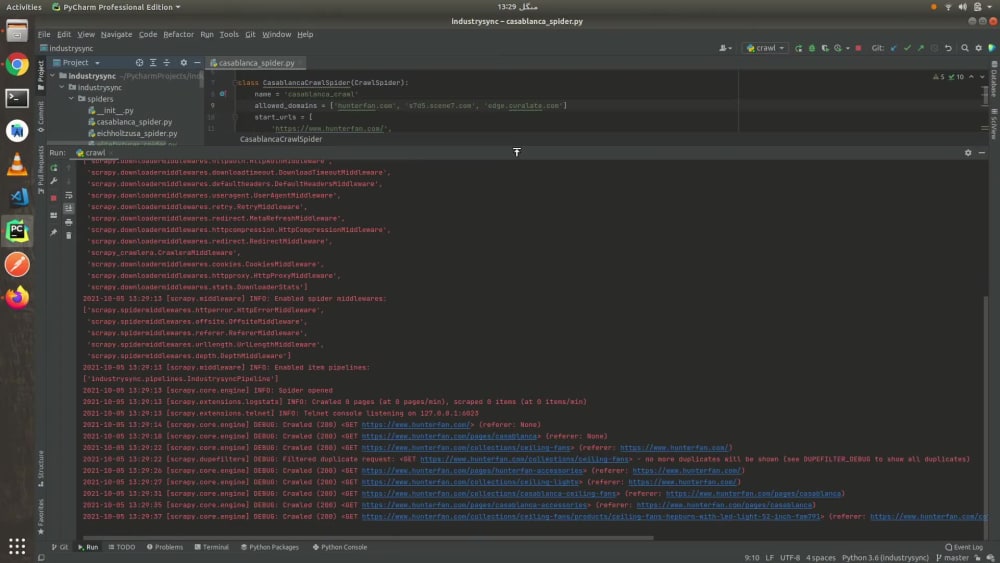1000x563 pixels.
Task: Click the Run console vertical scrollbar
Action: pyautogui.click(x=985, y=413)
